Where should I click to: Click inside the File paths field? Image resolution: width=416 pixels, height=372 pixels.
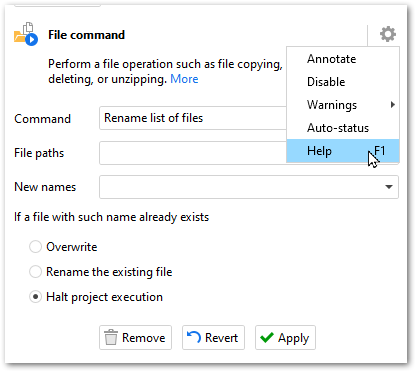pyautogui.click(x=193, y=153)
